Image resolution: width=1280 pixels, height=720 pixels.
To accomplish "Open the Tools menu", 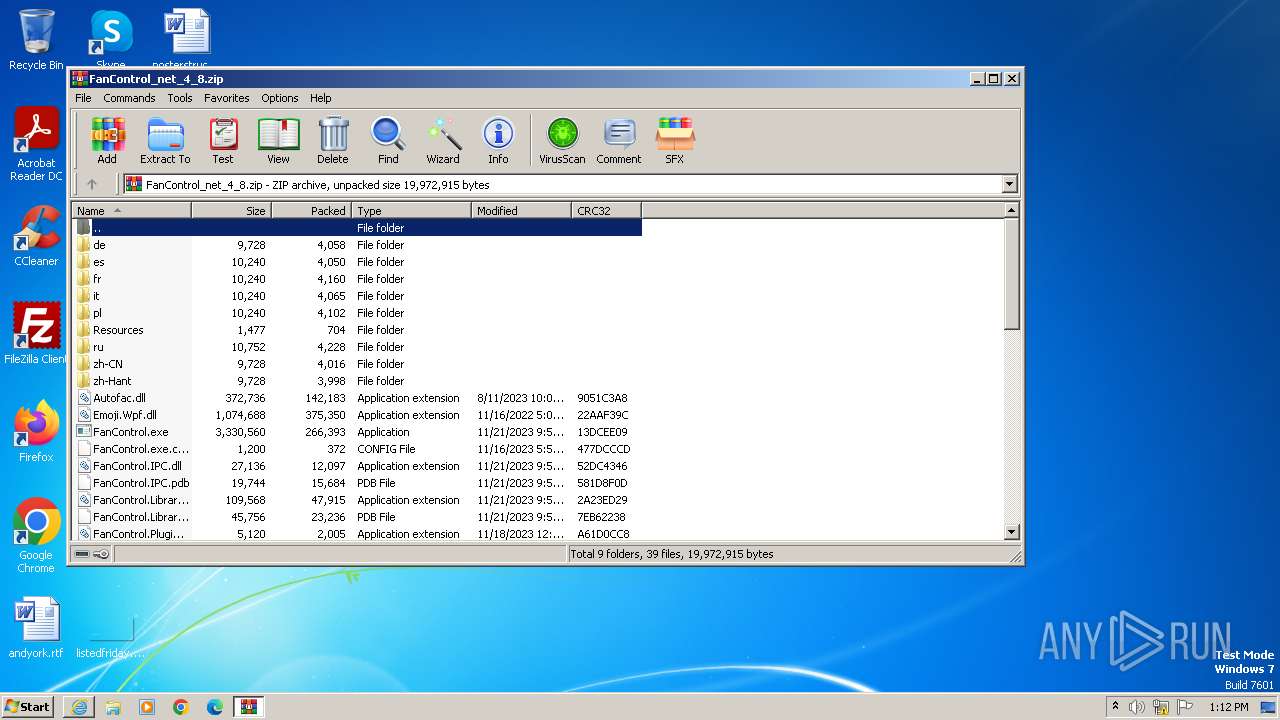I will tap(180, 98).
